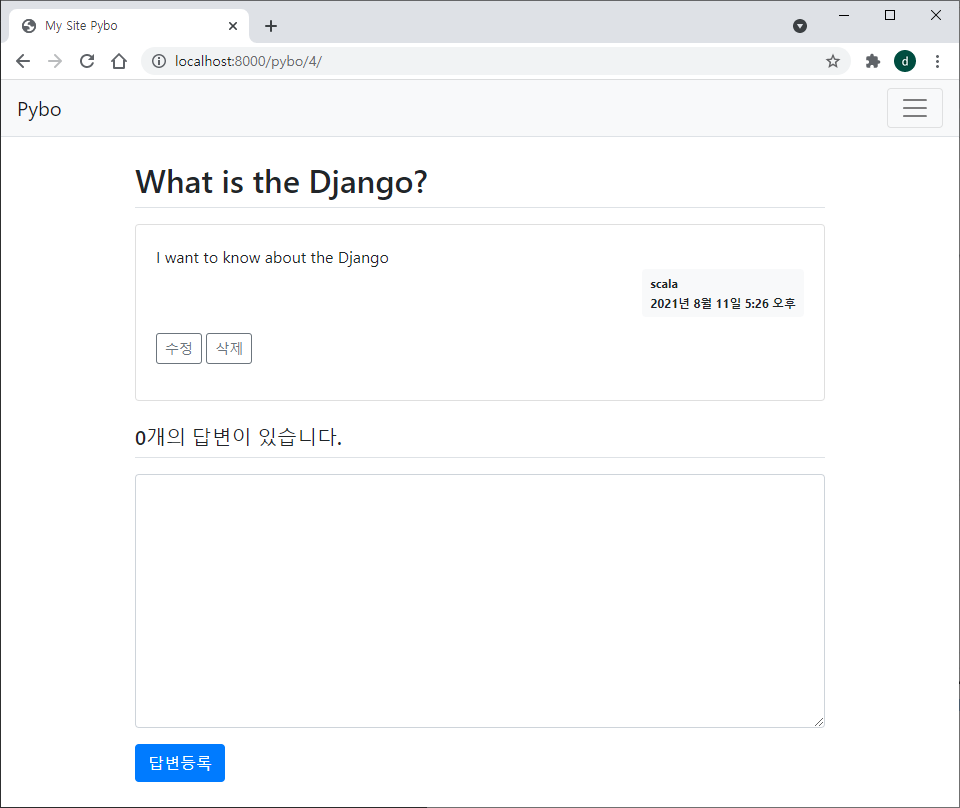
Task: Click the address bar URL
Action: pos(248,61)
